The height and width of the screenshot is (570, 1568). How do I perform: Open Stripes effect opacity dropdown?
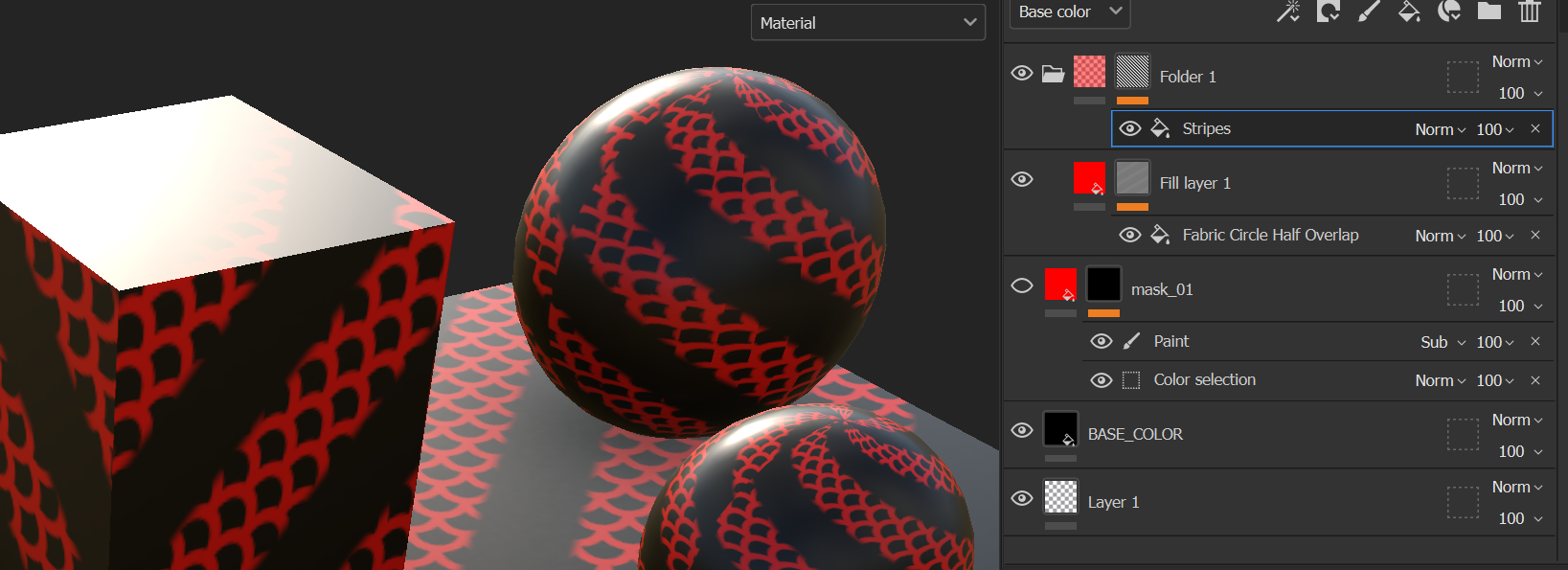tap(1495, 129)
